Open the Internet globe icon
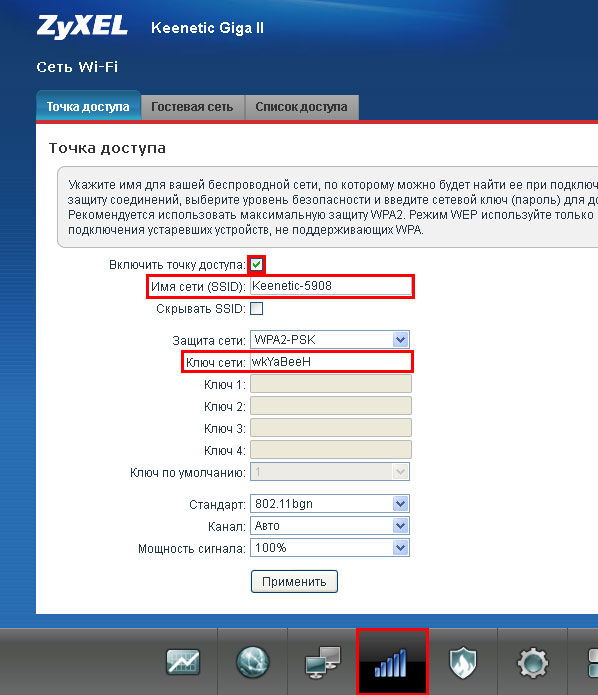 pyautogui.click(x=252, y=662)
